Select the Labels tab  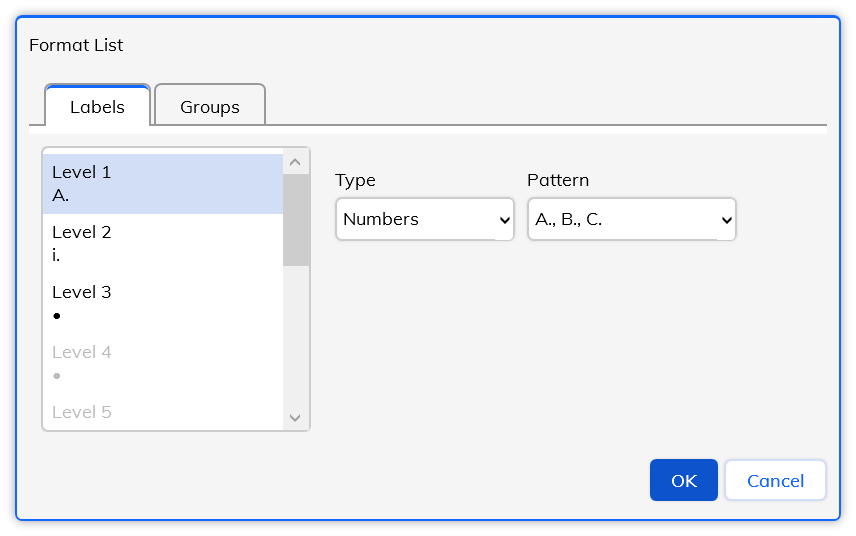tap(97, 106)
